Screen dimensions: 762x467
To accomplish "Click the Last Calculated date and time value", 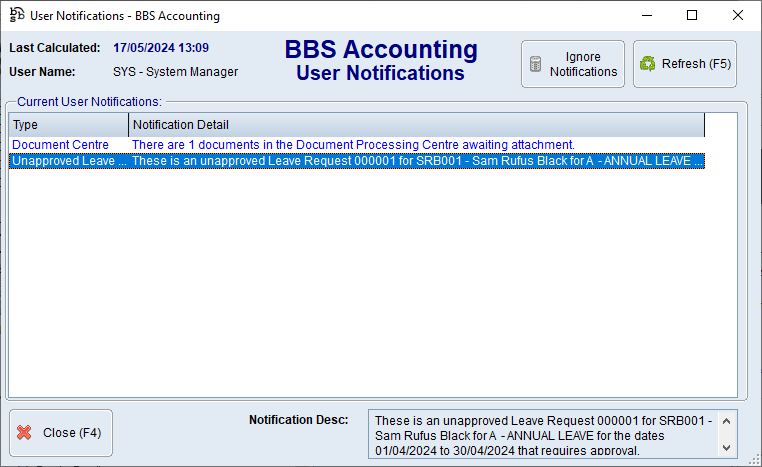I will (x=161, y=48).
